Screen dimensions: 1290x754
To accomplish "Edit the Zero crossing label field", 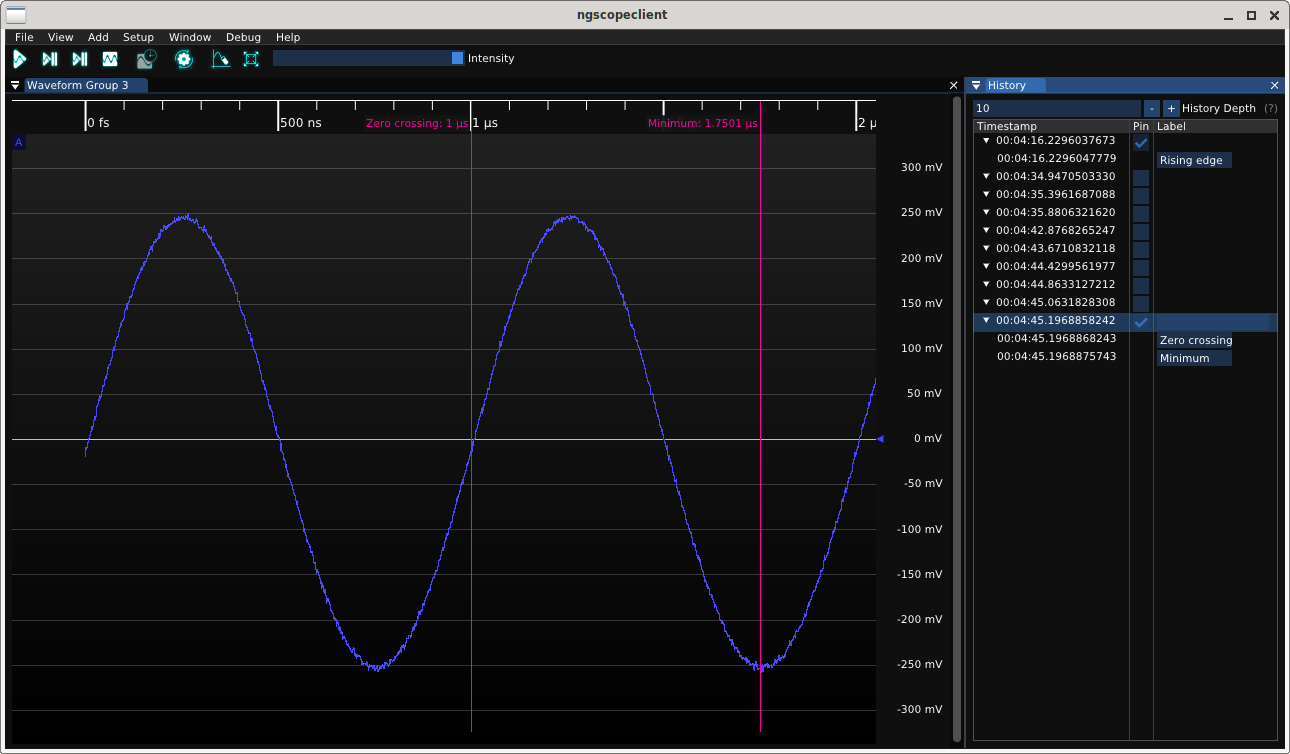I will [x=1194, y=340].
